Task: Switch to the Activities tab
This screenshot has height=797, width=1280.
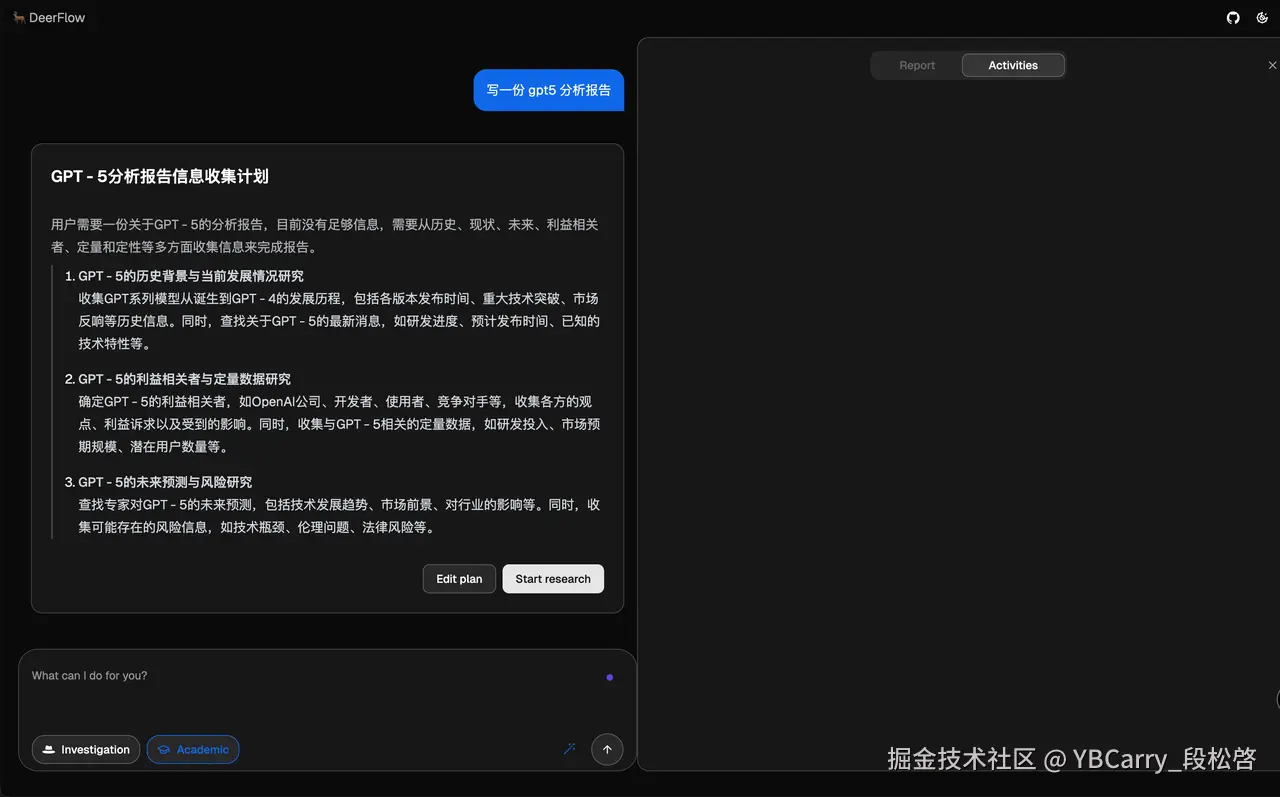Action: (1013, 65)
